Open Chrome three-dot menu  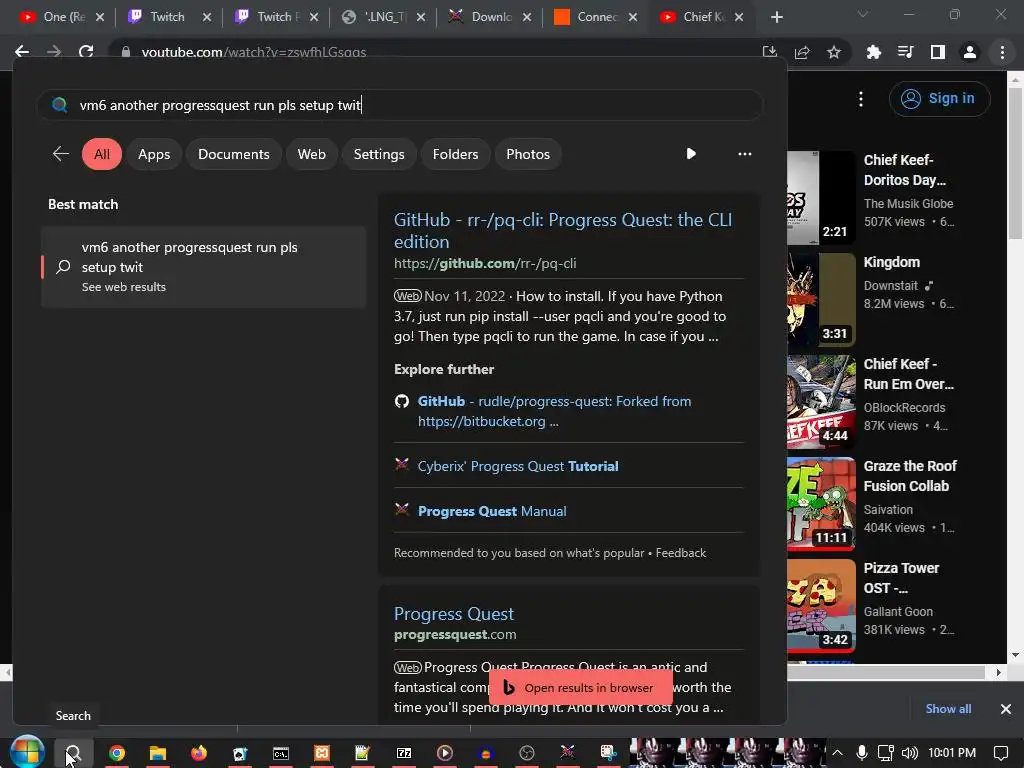1002,52
